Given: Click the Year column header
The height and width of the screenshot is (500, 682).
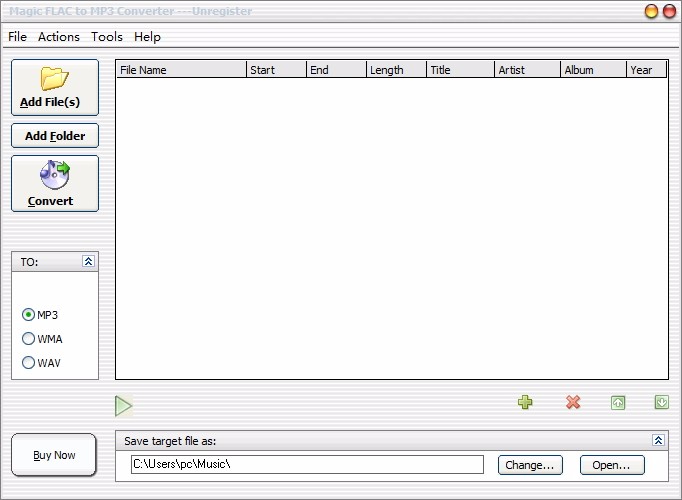Looking at the screenshot, I should pyautogui.click(x=647, y=70).
